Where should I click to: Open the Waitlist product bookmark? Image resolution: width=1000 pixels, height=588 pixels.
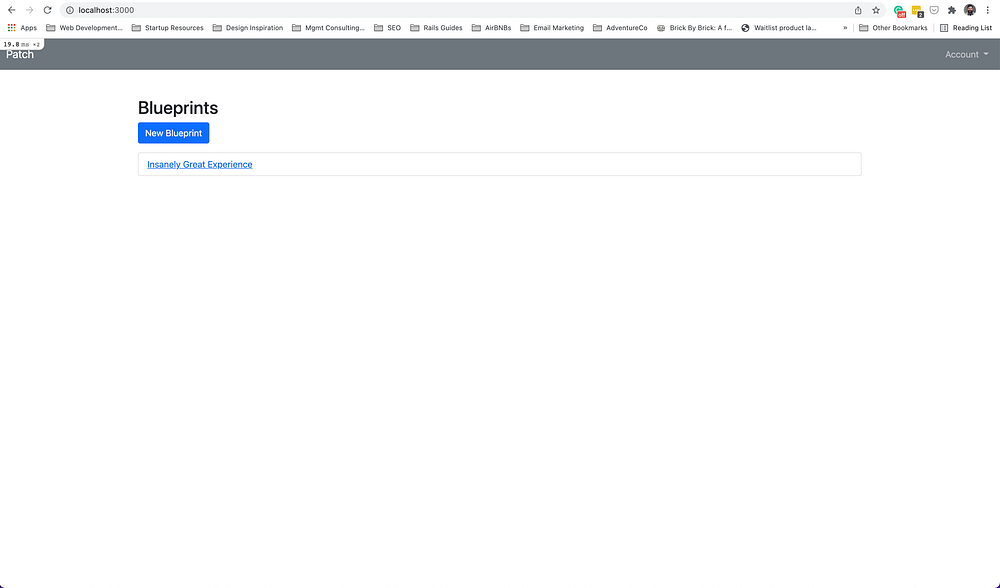(x=779, y=28)
